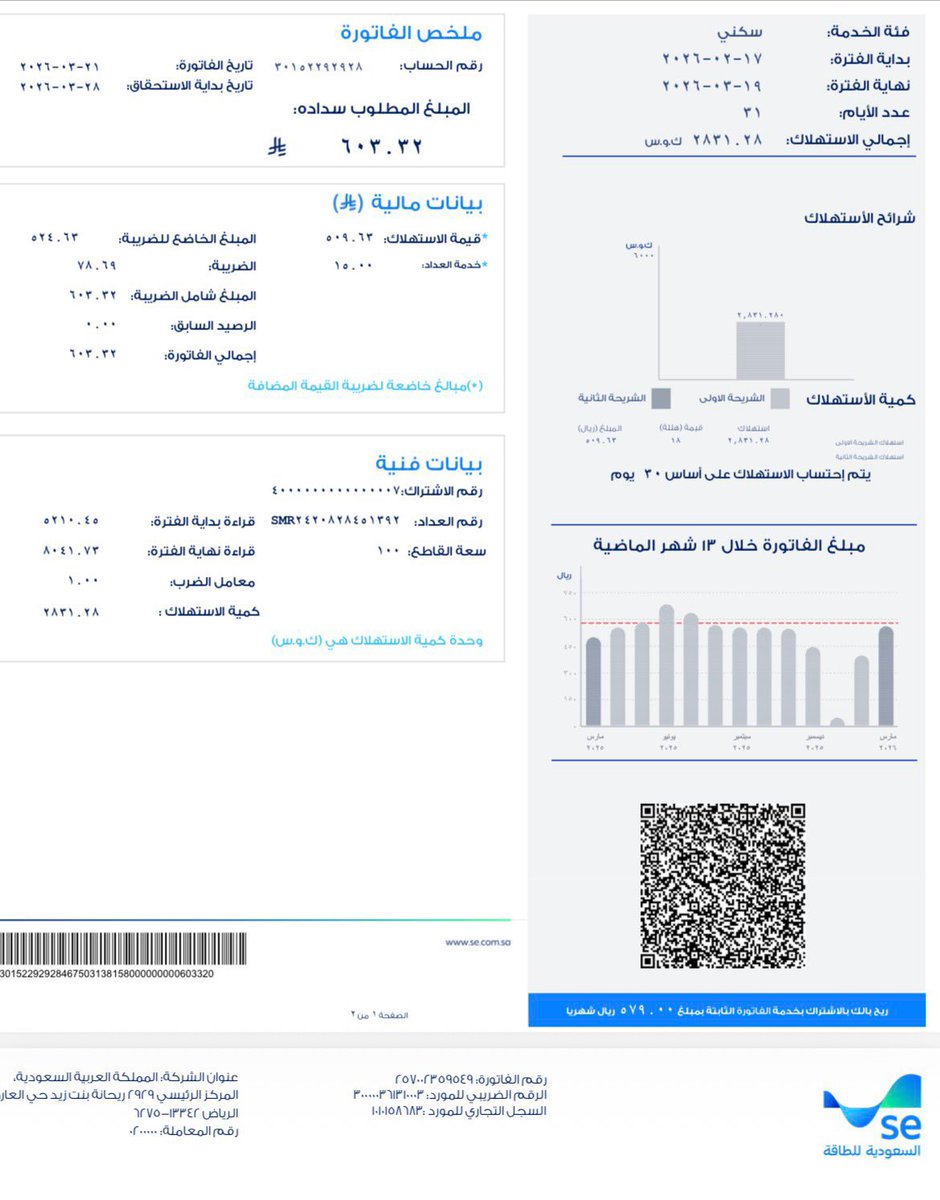Viewport: 940px width, 1200px height.
Task: Click the رقم الحساب account number value
Action: click(x=319, y=66)
